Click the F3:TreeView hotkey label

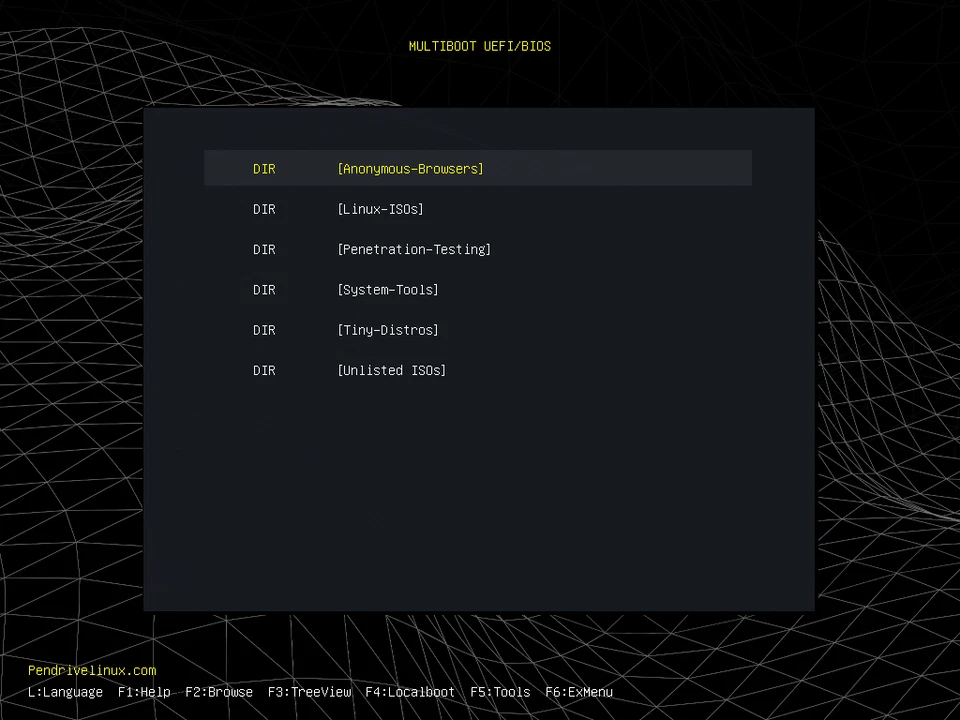(309, 692)
